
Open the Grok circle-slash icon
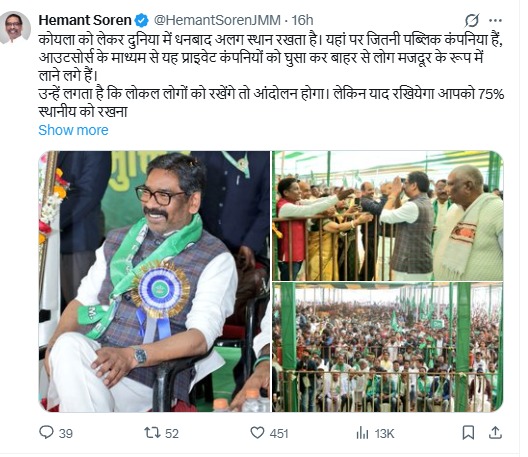[x=471, y=21]
